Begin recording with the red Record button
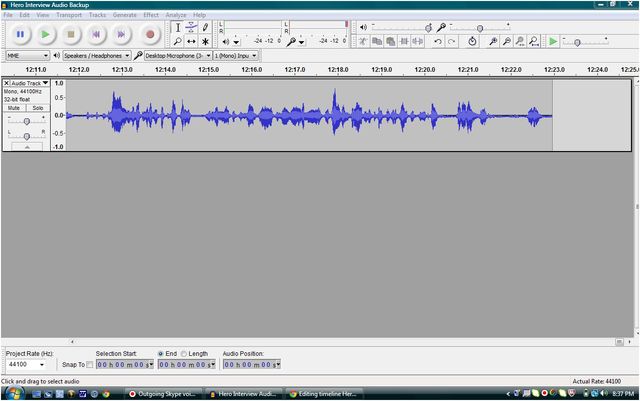The image size is (640, 401). tap(150, 34)
